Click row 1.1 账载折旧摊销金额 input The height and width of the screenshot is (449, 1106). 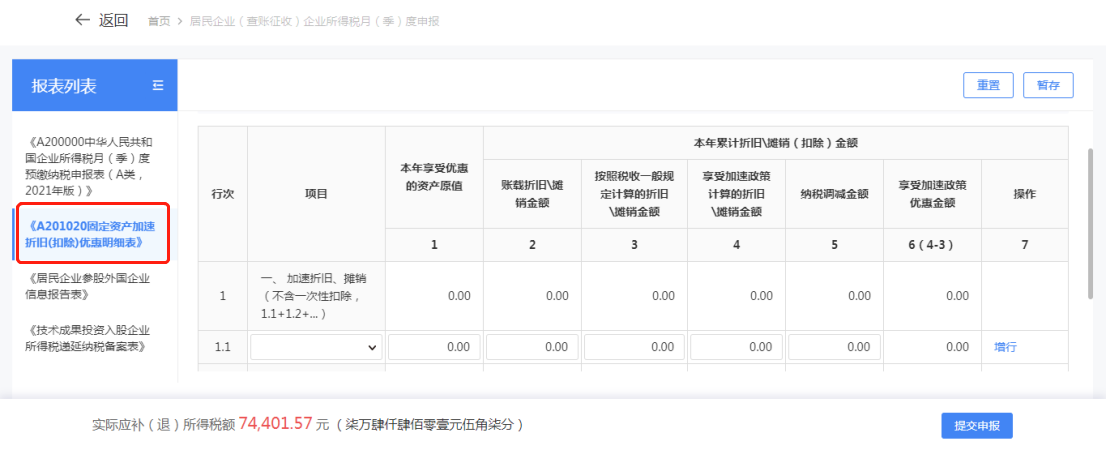point(531,347)
